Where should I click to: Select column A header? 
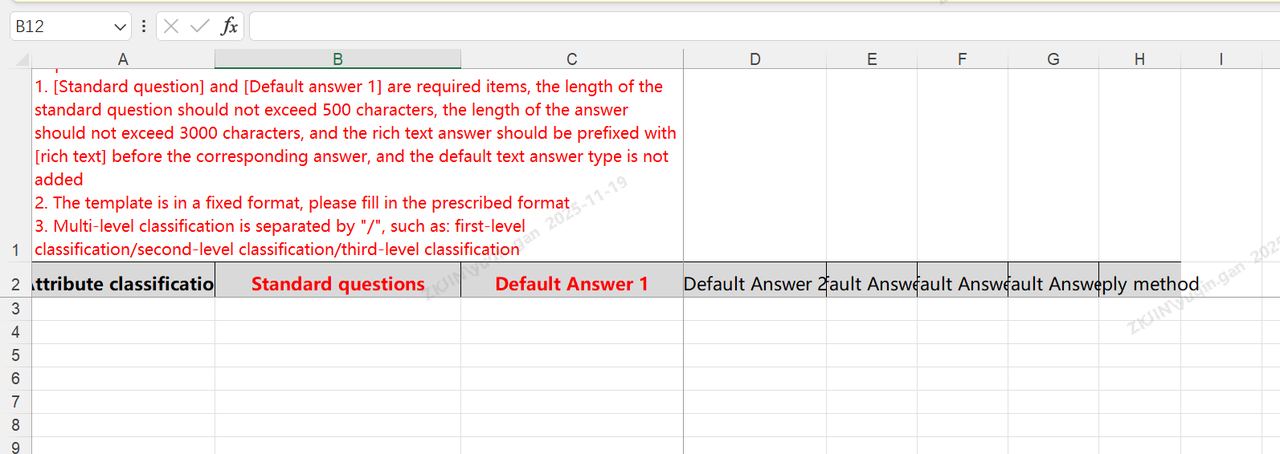pyautogui.click(x=123, y=60)
